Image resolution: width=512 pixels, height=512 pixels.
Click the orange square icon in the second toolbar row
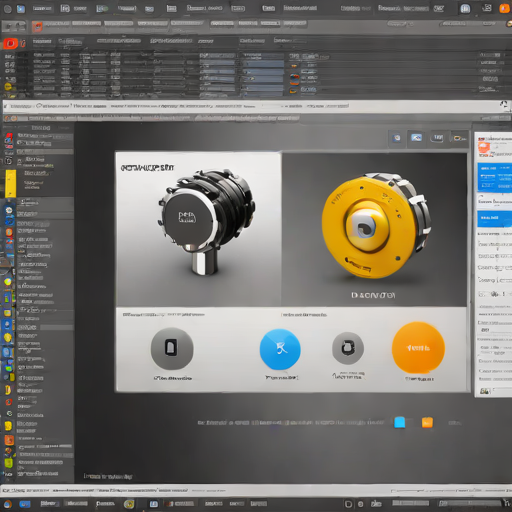pyautogui.click(x=37, y=26)
